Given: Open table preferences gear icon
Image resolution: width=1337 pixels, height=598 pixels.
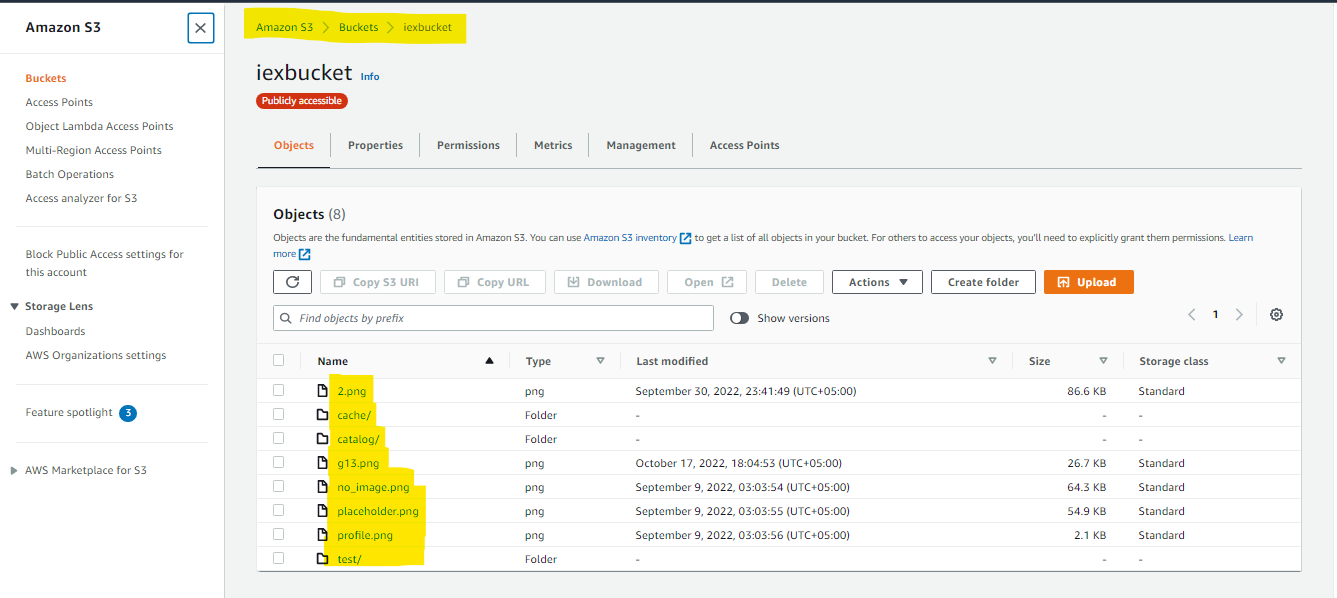Looking at the screenshot, I should [x=1276, y=314].
